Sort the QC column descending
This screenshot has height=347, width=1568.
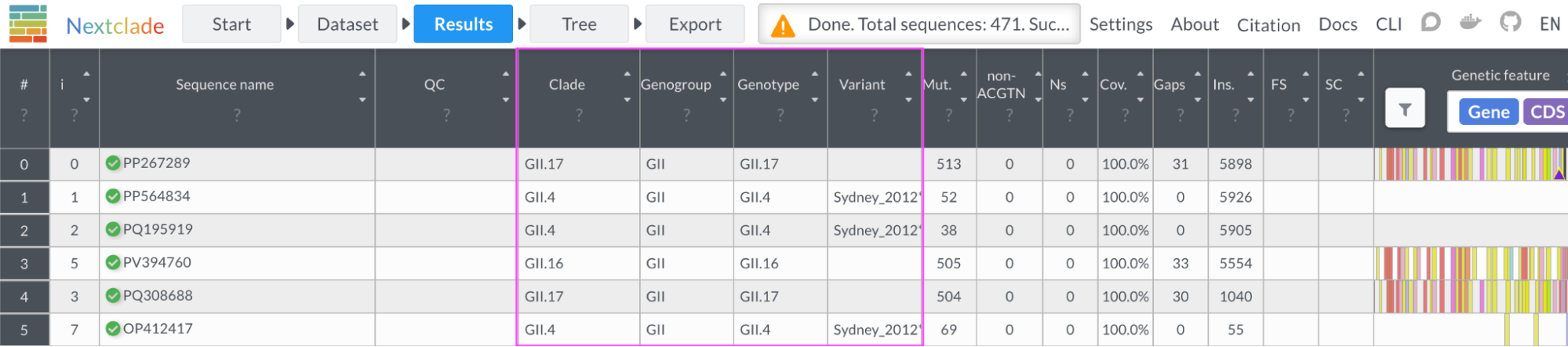pyautogui.click(x=506, y=100)
